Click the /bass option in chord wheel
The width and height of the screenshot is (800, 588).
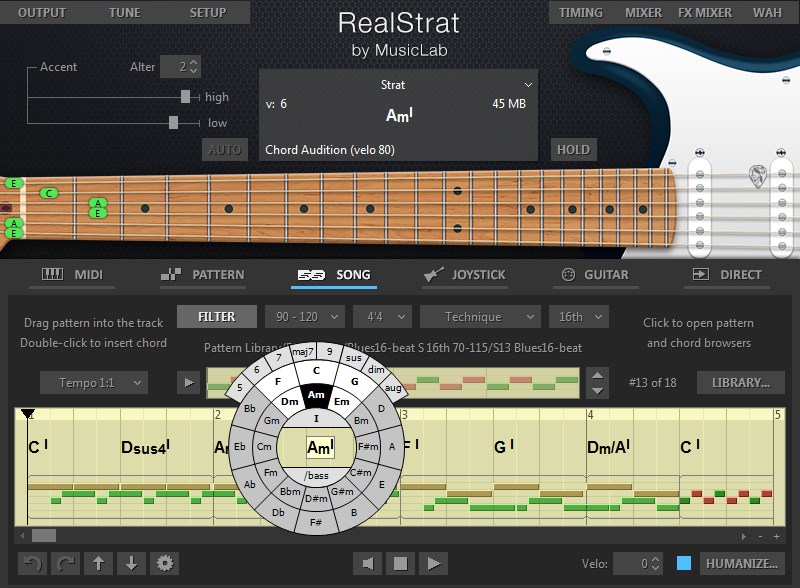[316, 476]
